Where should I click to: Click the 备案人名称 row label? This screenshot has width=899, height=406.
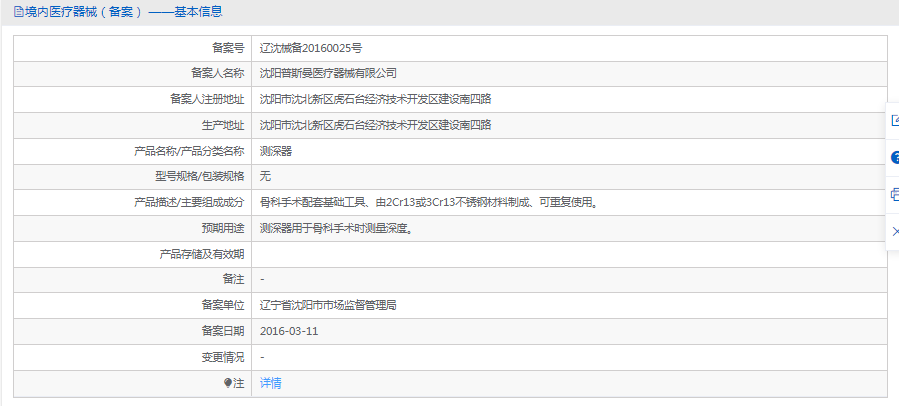click(217, 73)
